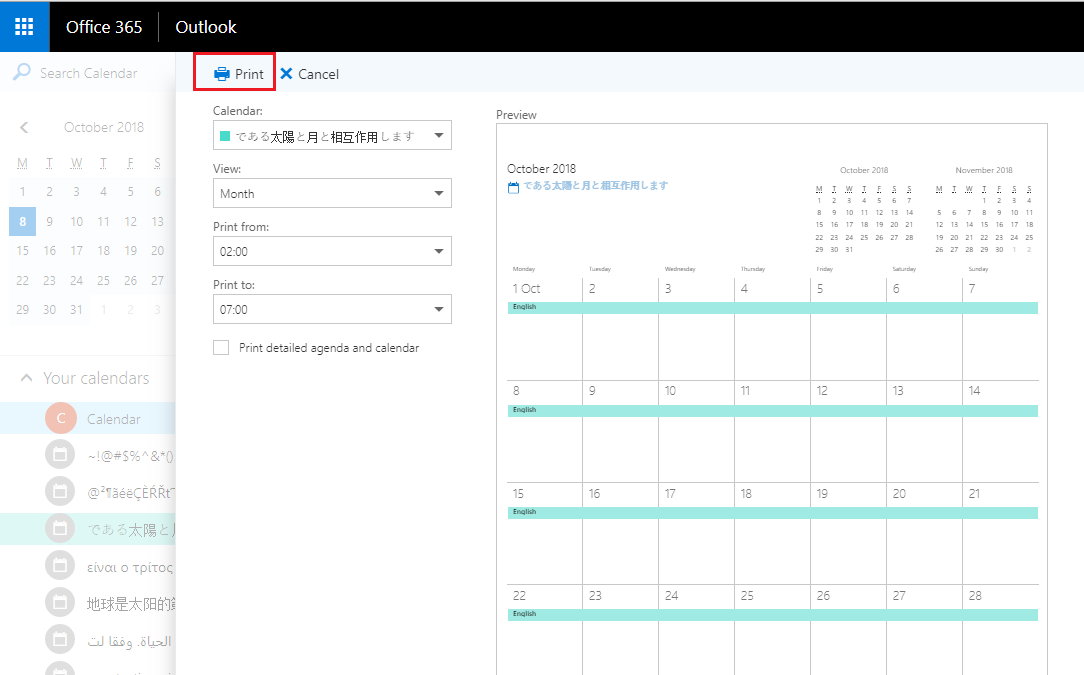Go to previous month with left chevron
1084x675 pixels.
pos(24,127)
